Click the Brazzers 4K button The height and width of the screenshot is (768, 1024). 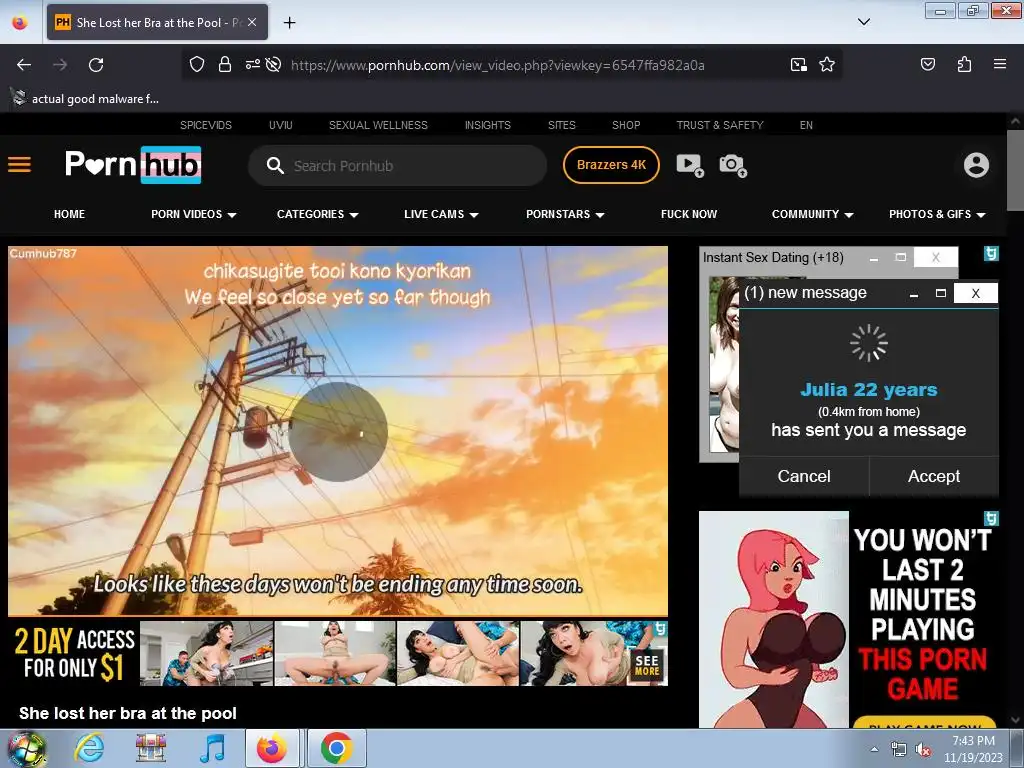coord(611,165)
